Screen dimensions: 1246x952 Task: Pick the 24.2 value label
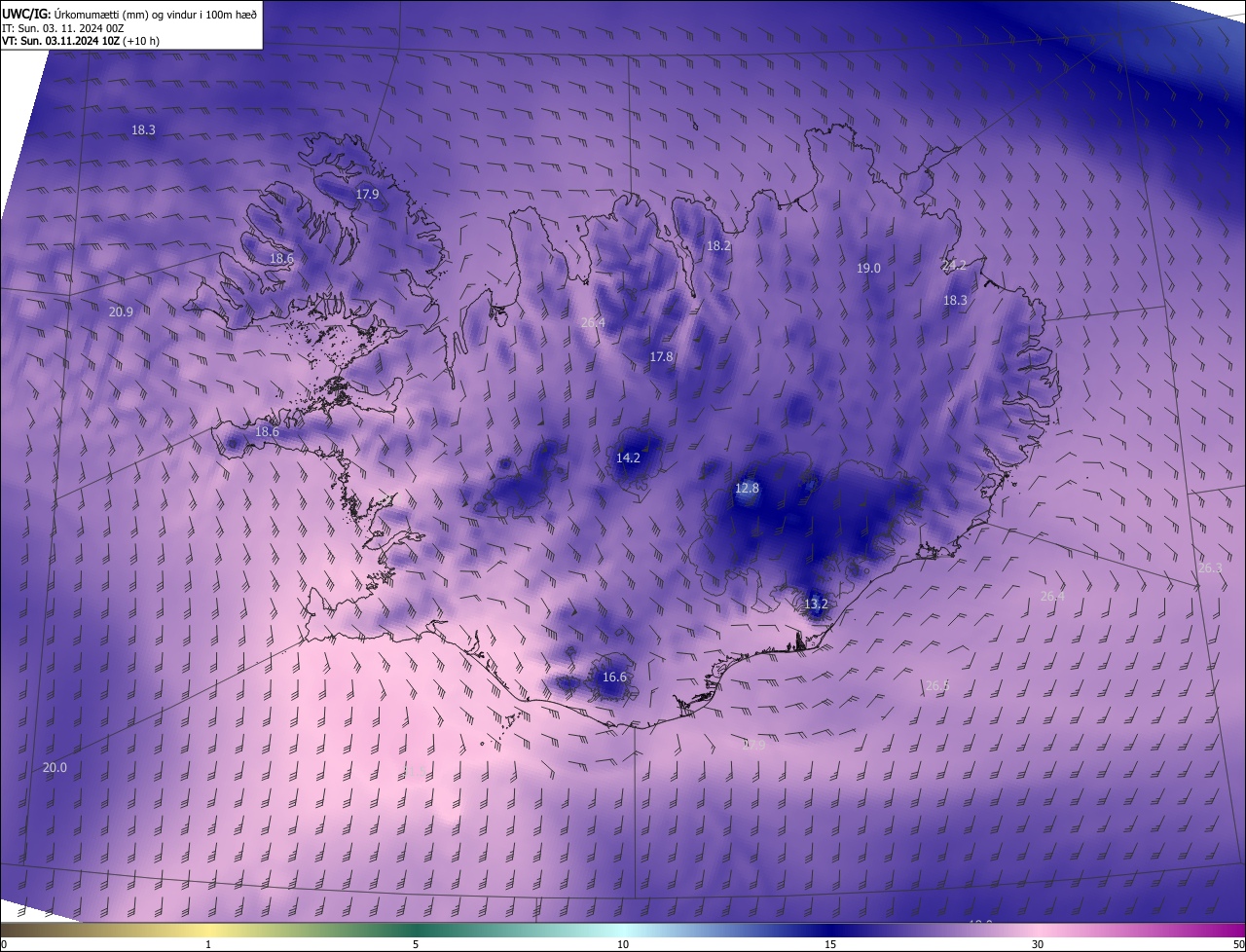coord(955,265)
